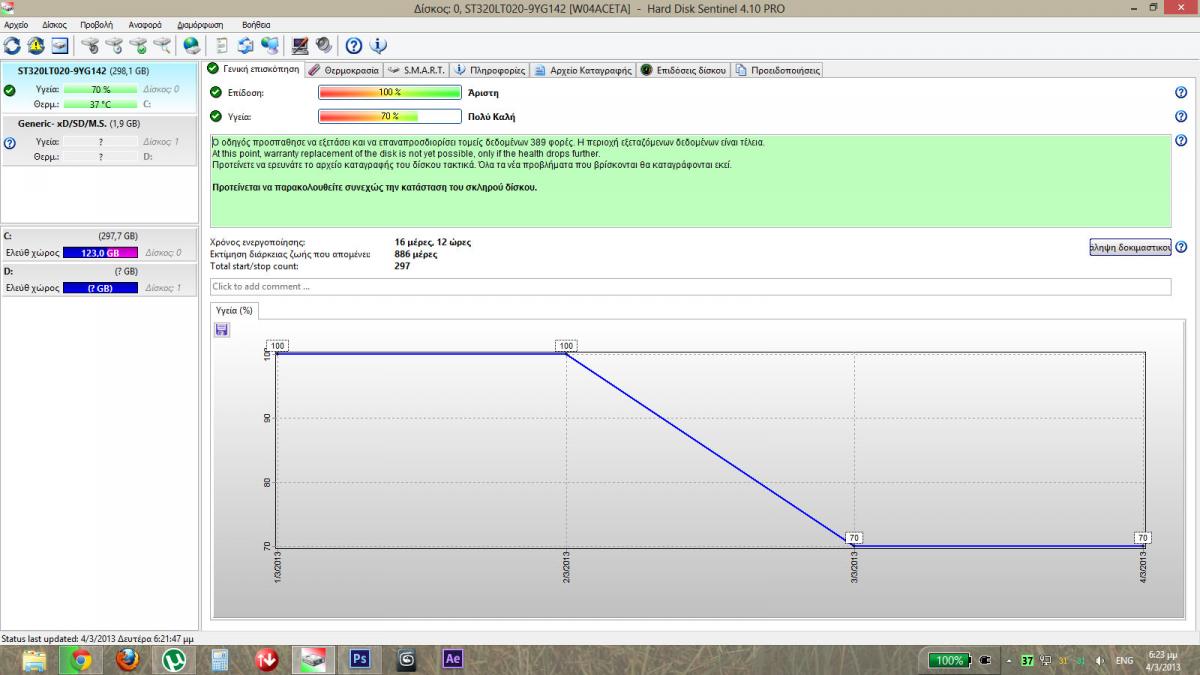Open the Διαμόρφωση menu

pyautogui.click(x=198, y=23)
